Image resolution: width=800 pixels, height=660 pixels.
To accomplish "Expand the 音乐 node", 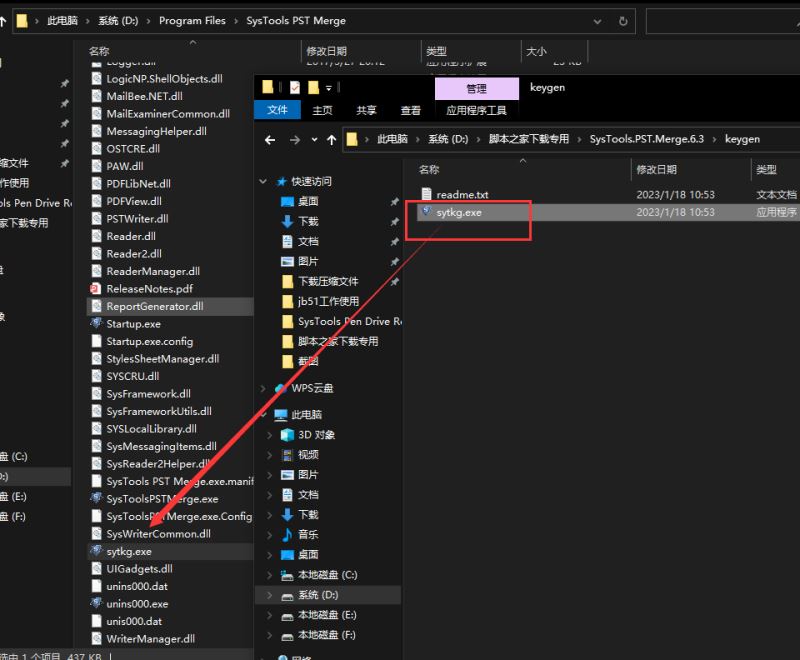I will [x=269, y=535].
